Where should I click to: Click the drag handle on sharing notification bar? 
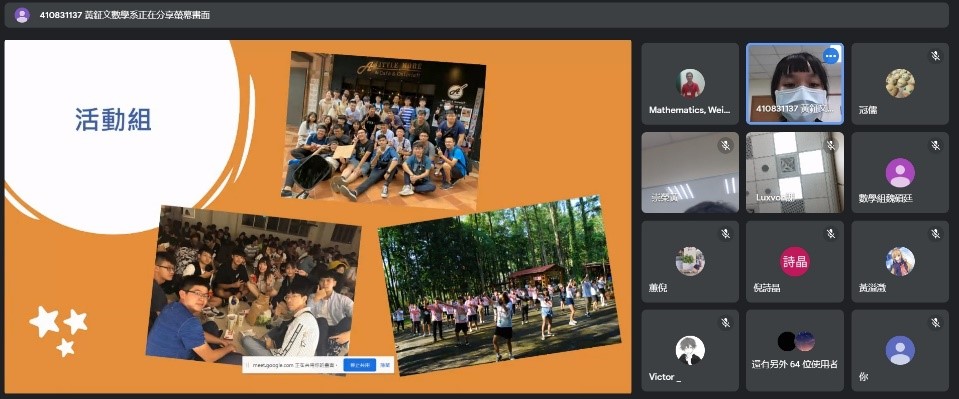click(247, 365)
